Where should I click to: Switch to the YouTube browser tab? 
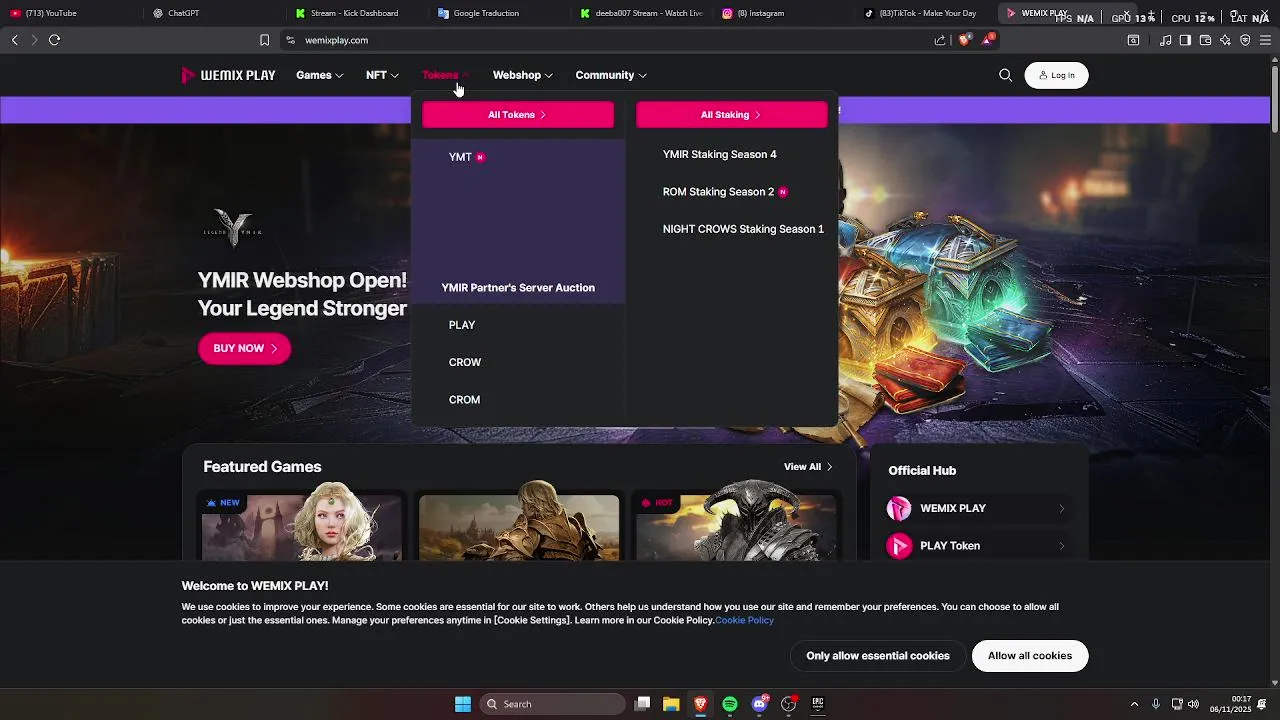pyautogui.click(x=69, y=13)
